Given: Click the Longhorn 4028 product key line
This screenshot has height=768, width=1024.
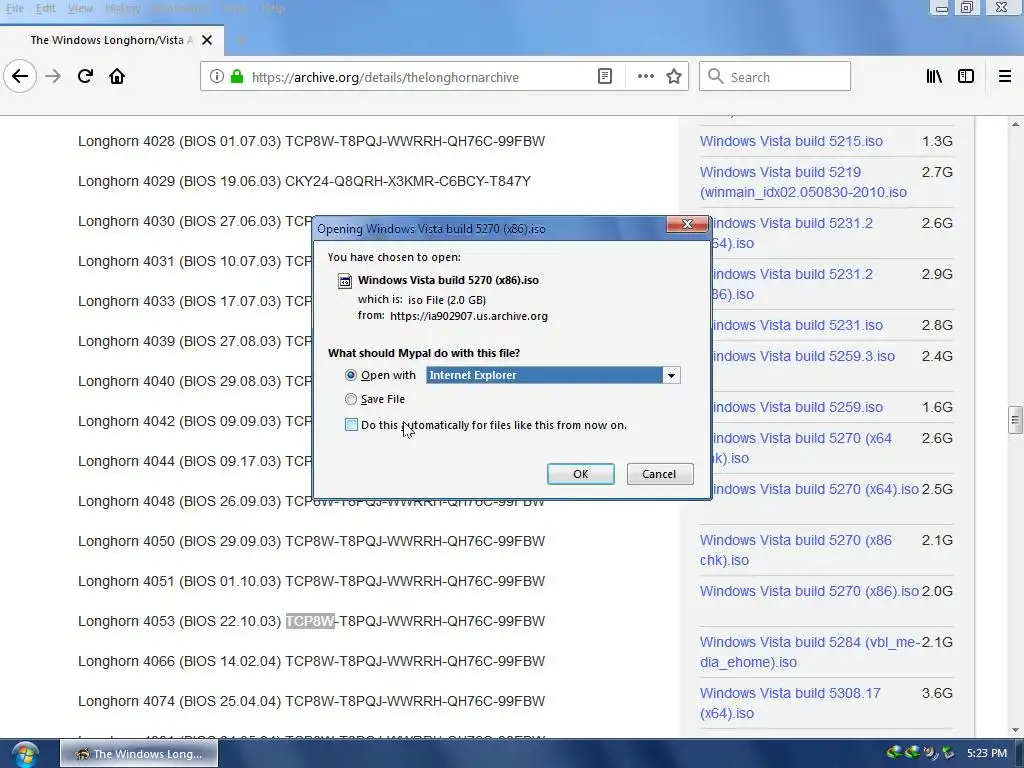Looking at the screenshot, I should click(312, 141).
